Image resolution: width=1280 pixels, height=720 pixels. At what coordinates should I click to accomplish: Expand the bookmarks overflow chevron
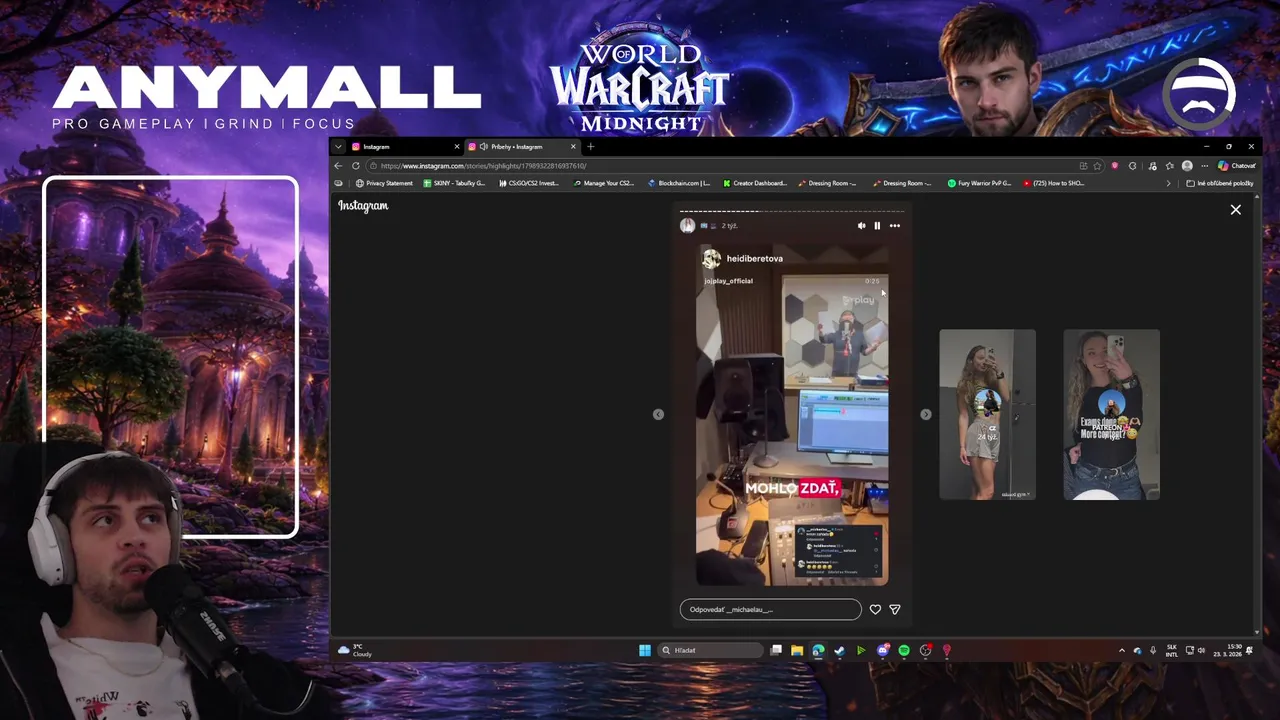tap(1168, 184)
